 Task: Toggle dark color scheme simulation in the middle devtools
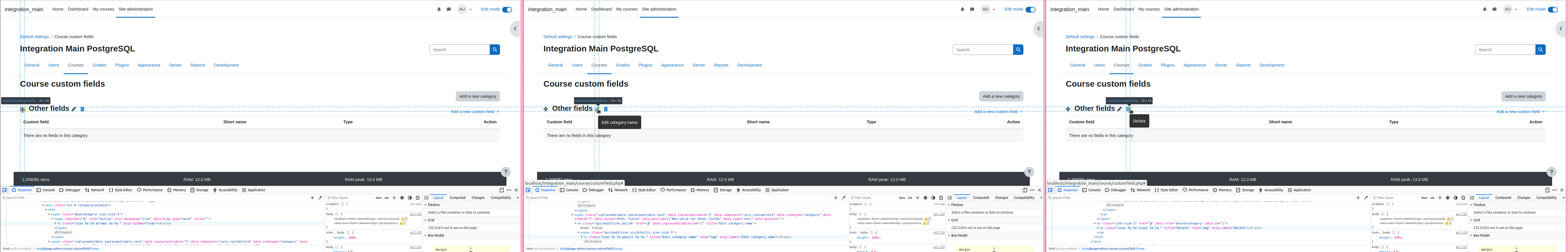click(933, 198)
